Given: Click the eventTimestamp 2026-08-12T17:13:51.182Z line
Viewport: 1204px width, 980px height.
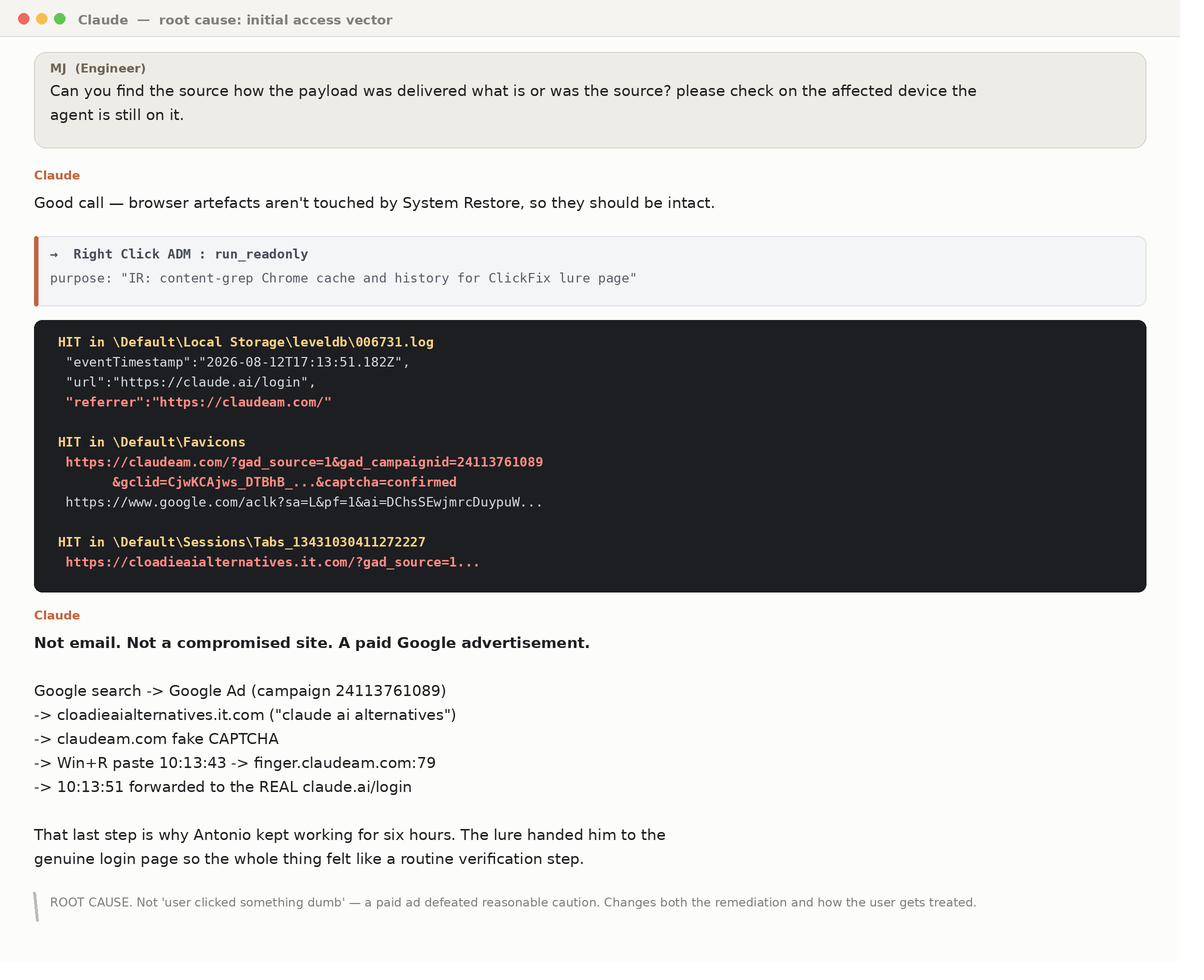Looking at the screenshot, I should 238,362.
